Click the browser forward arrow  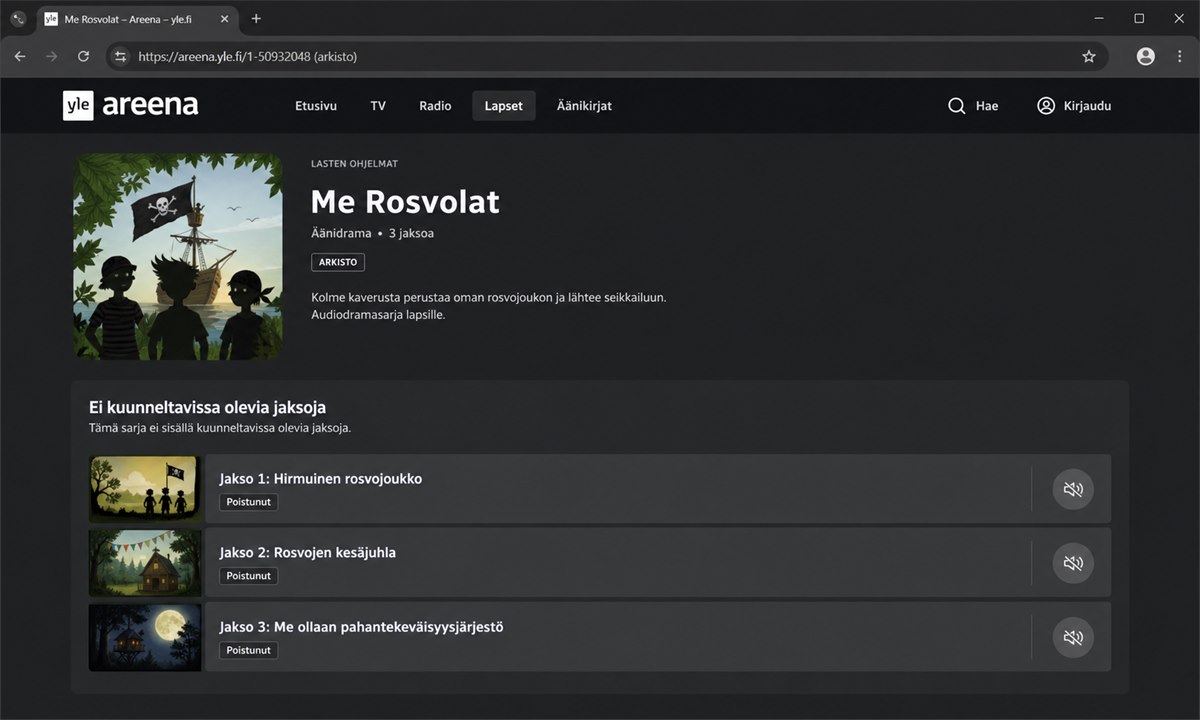[52, 56]
